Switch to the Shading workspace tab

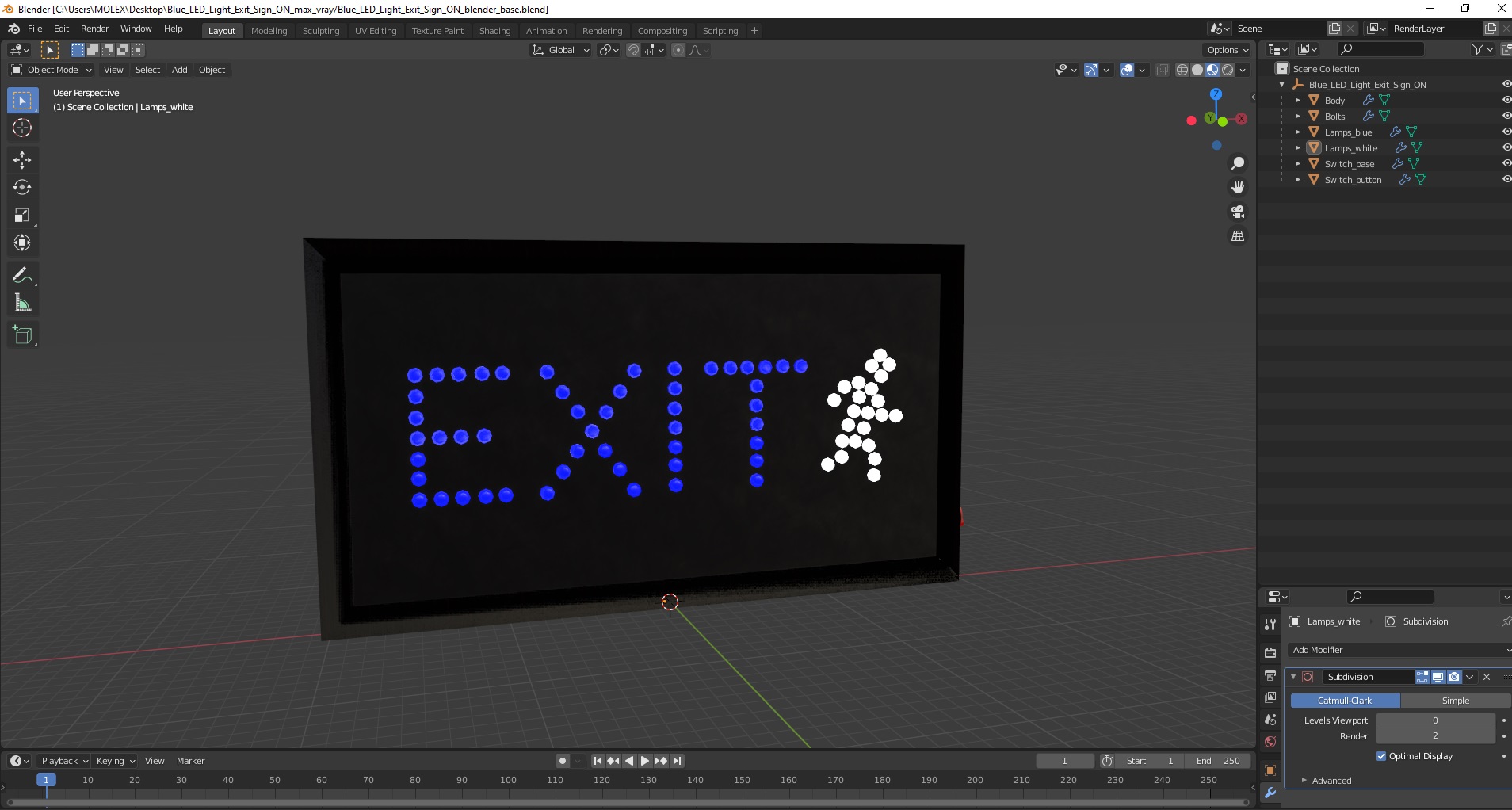click(494, 31)
